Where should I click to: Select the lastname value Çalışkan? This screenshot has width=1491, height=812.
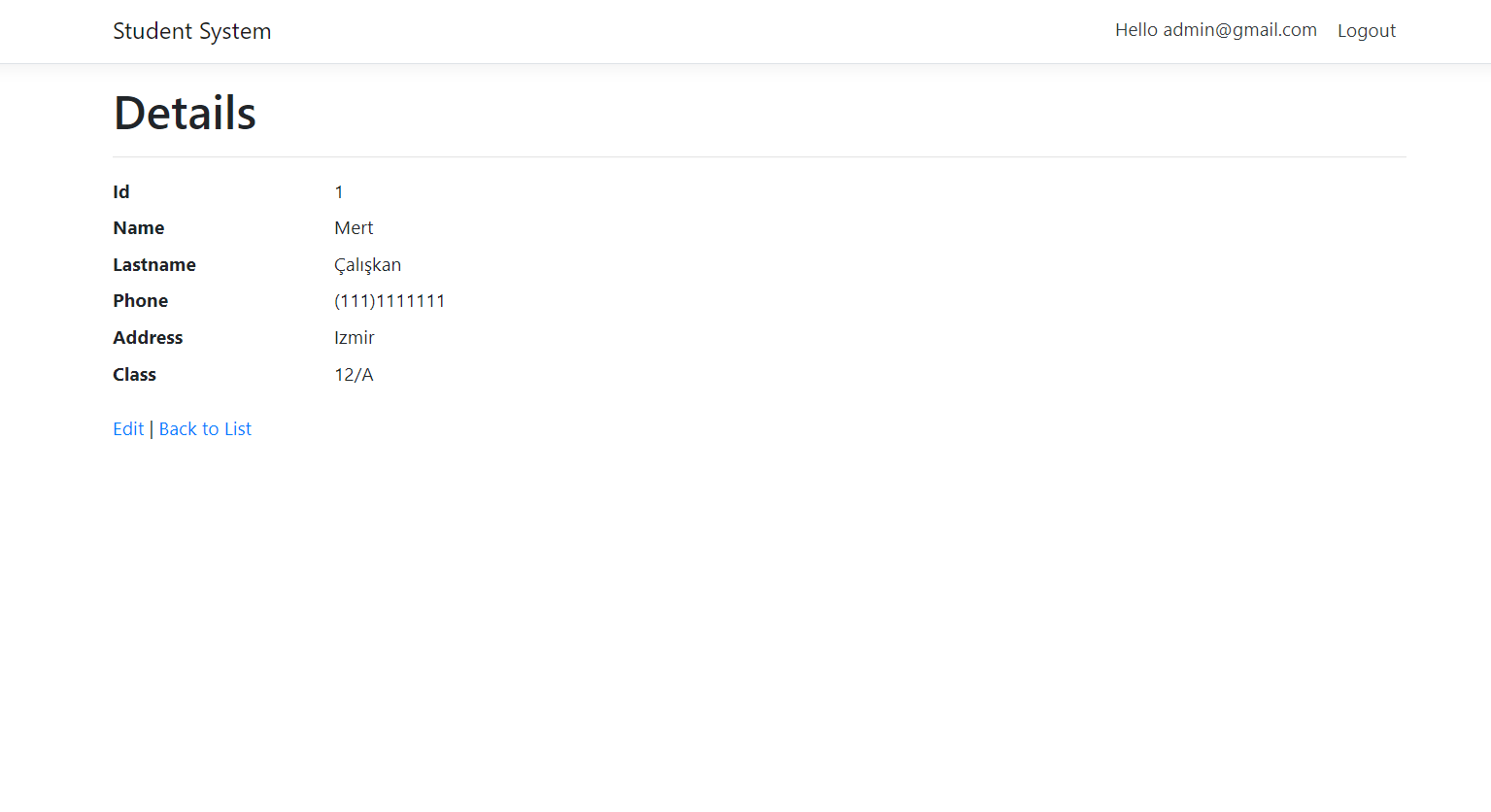tap(368, 265)
